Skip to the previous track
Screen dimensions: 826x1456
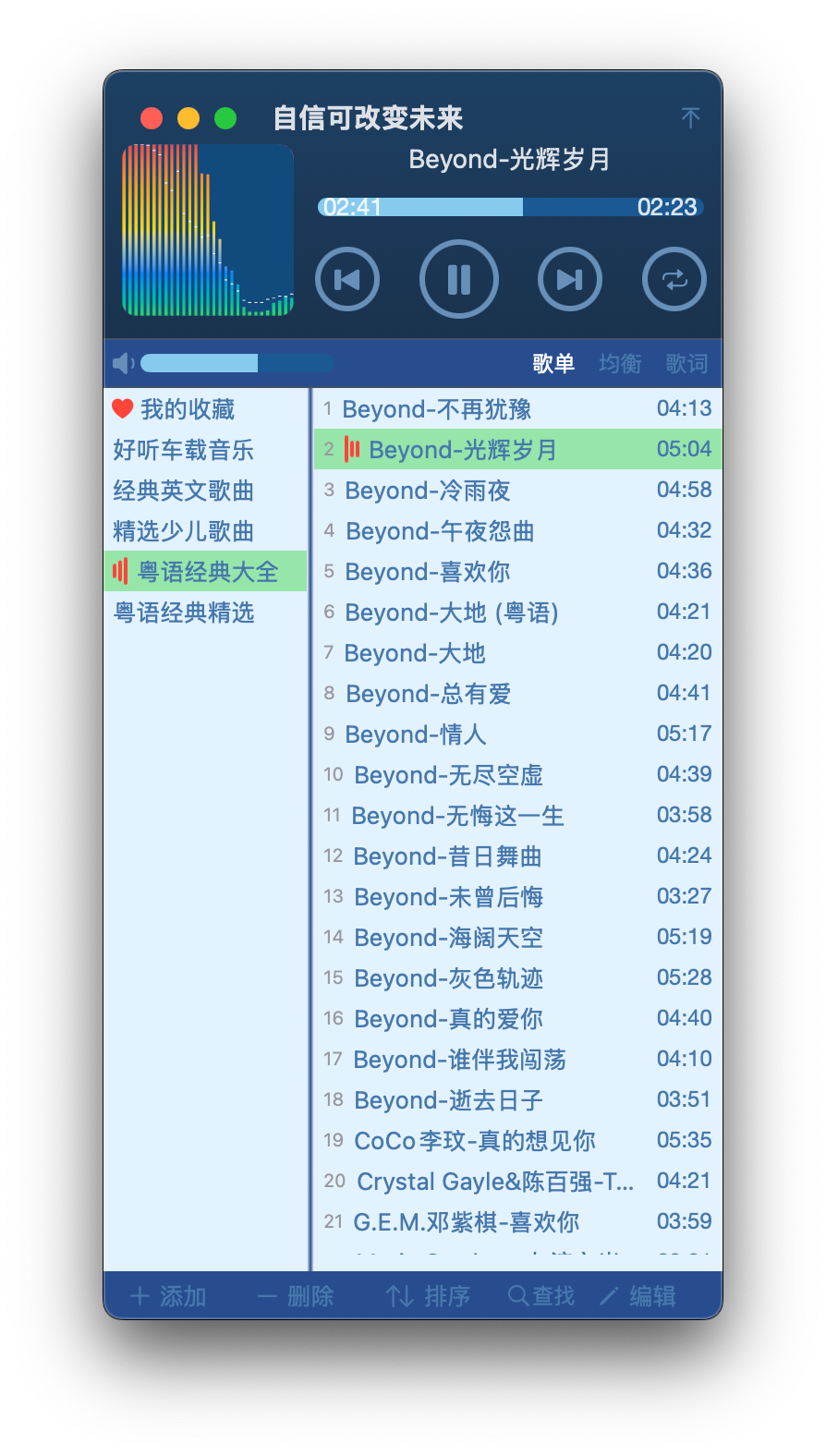[x=347, y=279]
